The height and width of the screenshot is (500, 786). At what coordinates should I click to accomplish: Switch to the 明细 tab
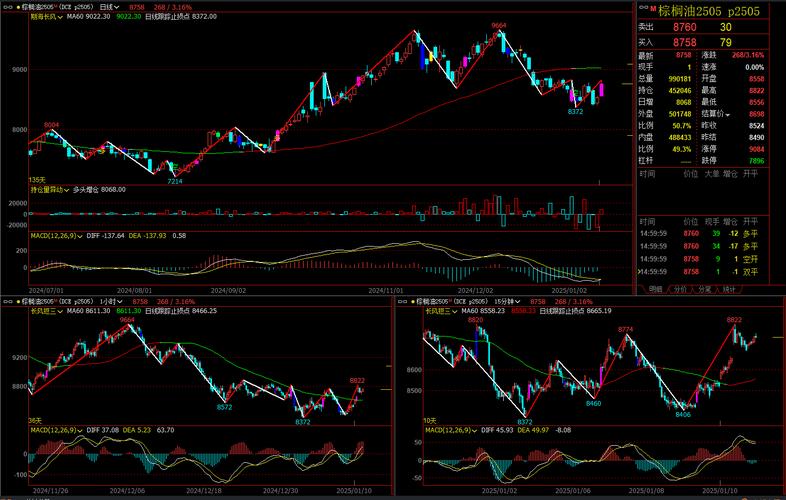656,289
